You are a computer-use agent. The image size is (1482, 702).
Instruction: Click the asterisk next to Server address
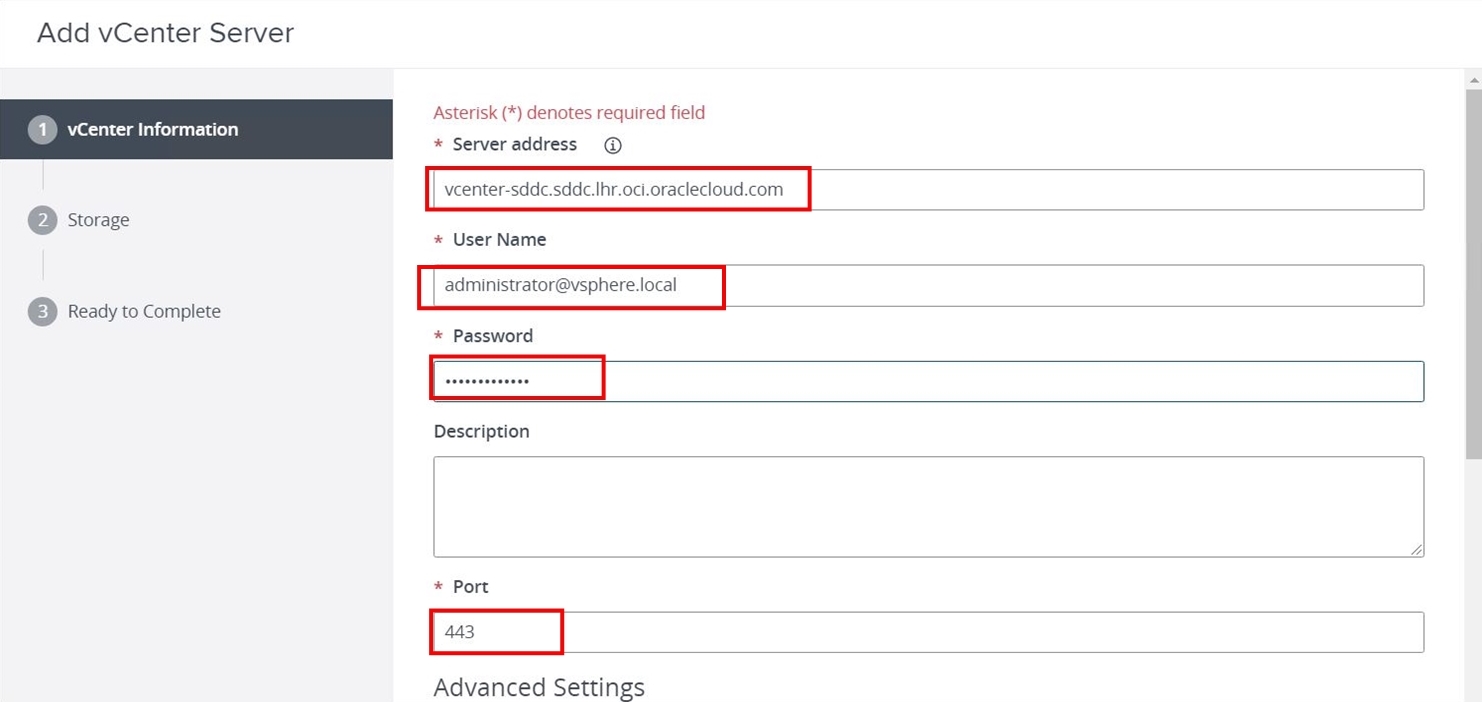click(x=438, y=145)
